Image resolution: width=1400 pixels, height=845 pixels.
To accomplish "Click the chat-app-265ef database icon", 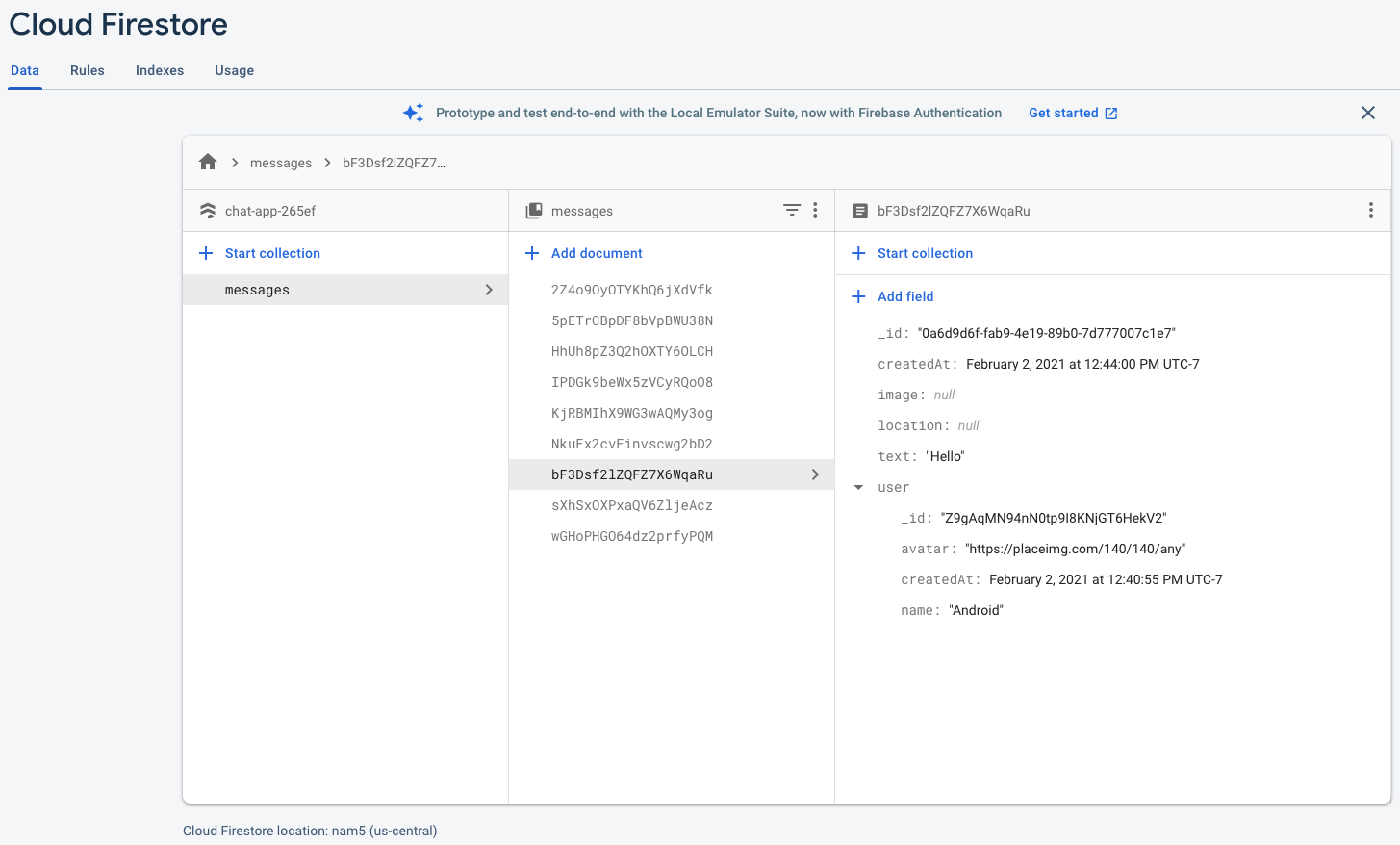I will click(208, 210).
